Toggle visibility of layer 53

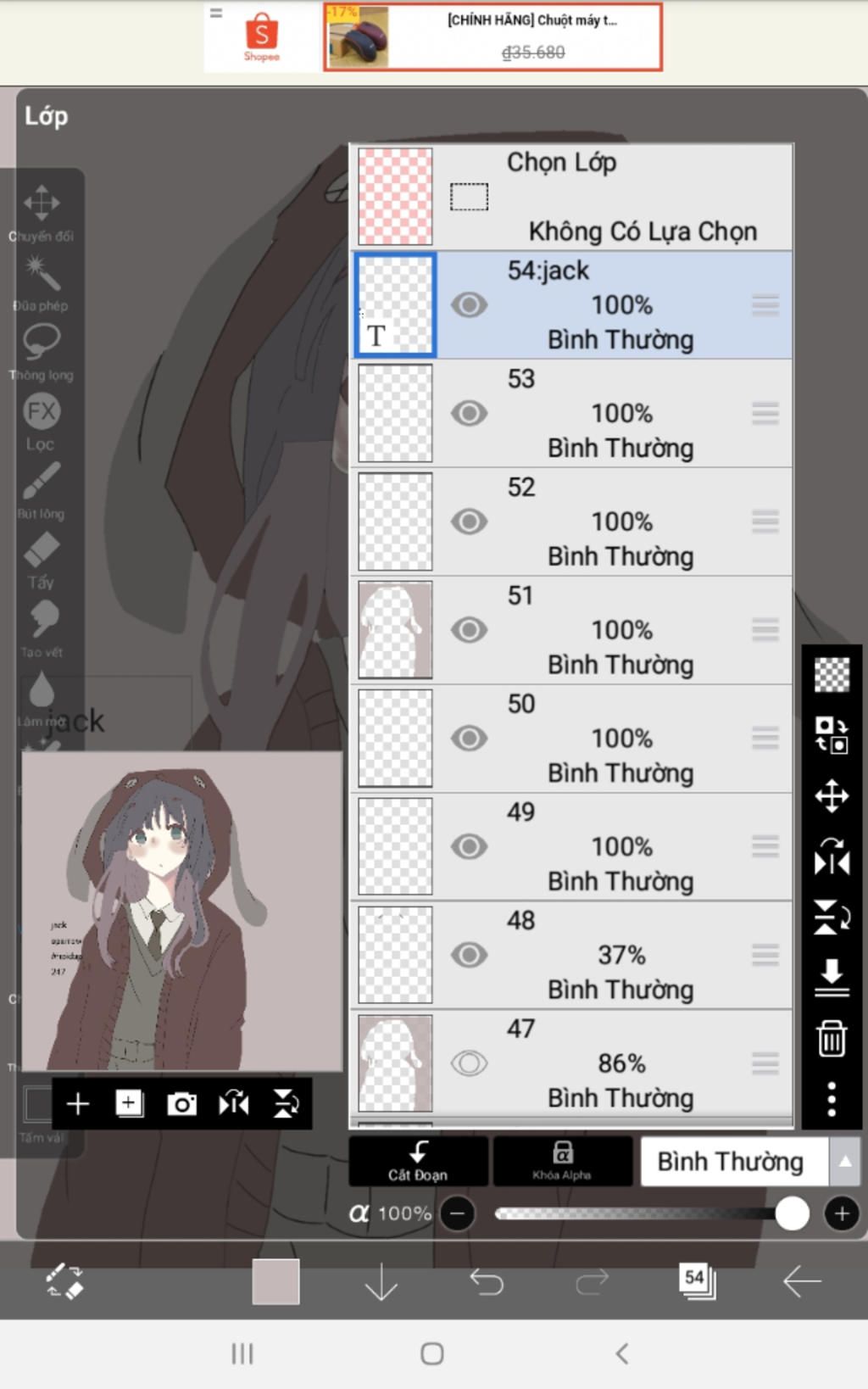click(469, 413)
